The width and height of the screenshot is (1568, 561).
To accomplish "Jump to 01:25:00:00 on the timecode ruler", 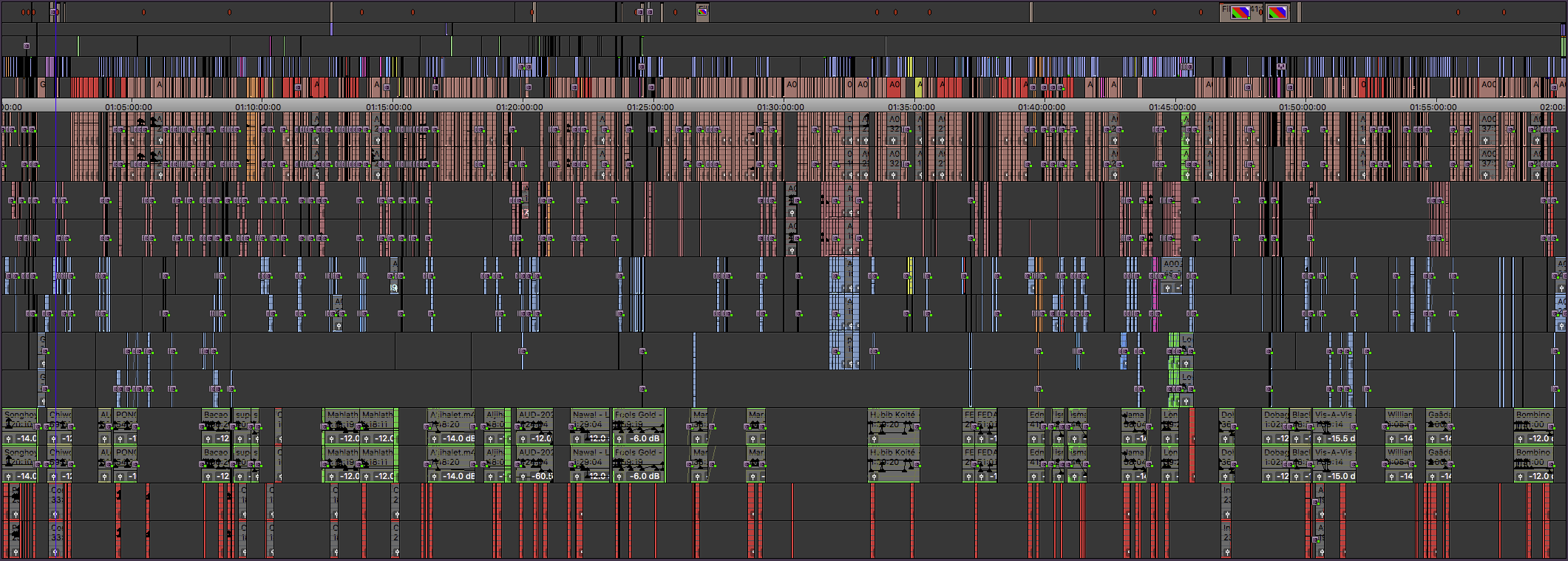I will tap(651, 106).
